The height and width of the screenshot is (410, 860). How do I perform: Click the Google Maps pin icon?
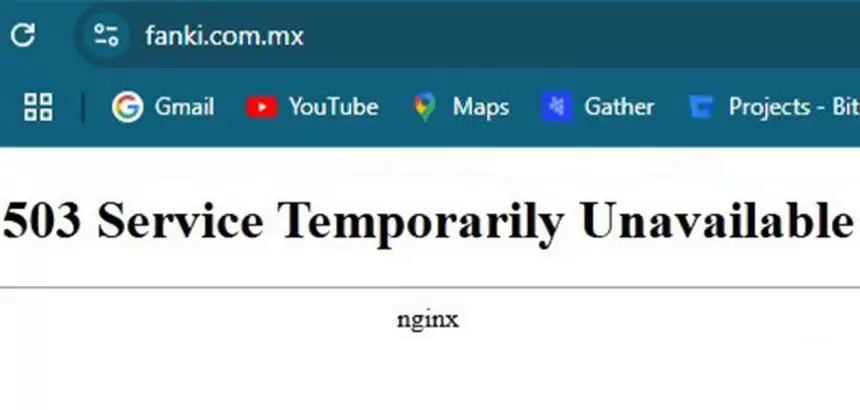click(425, 107)
